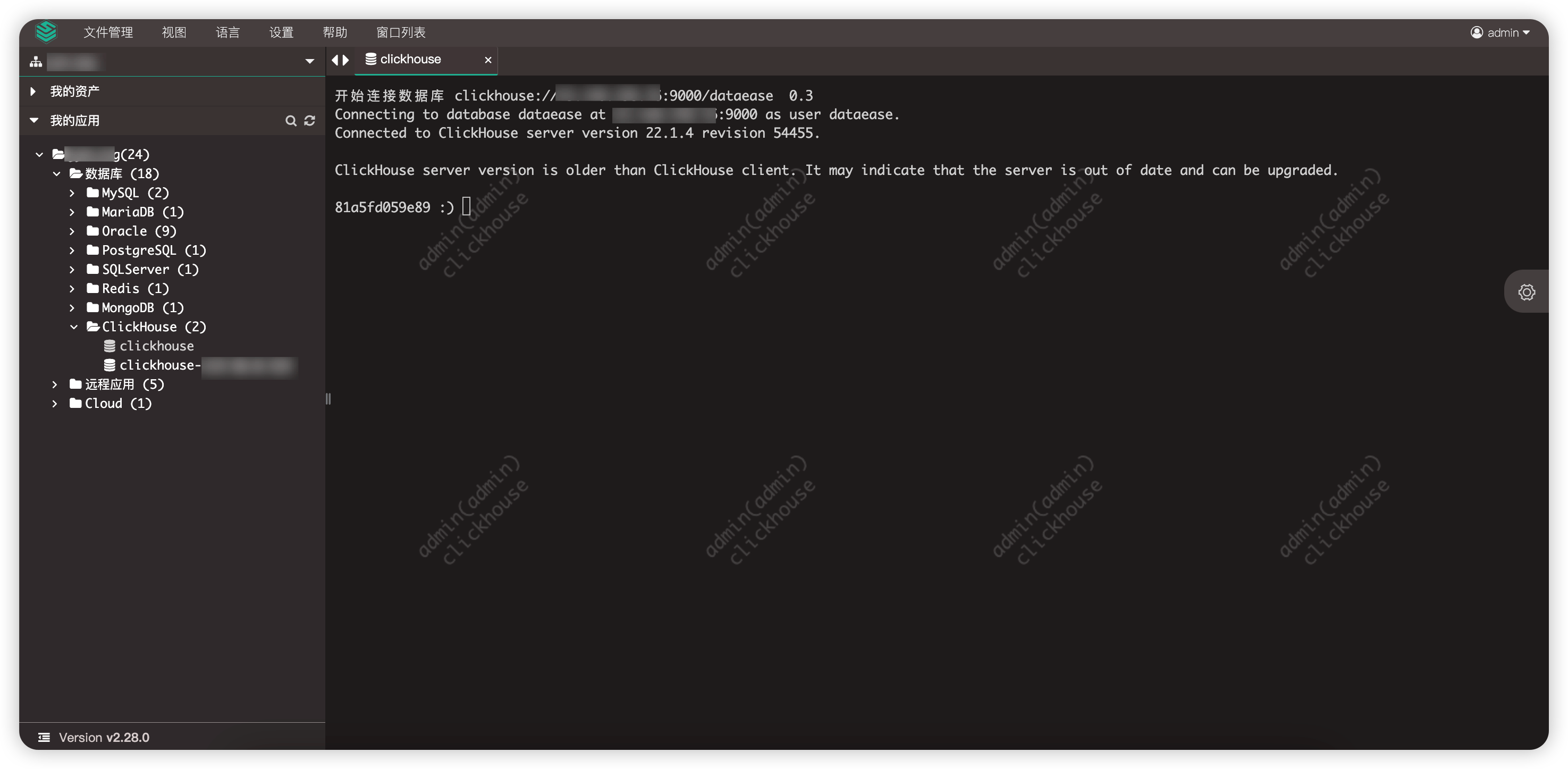
Task: Click the topology icon beside the workspace selector
Action: click(36, 62)
